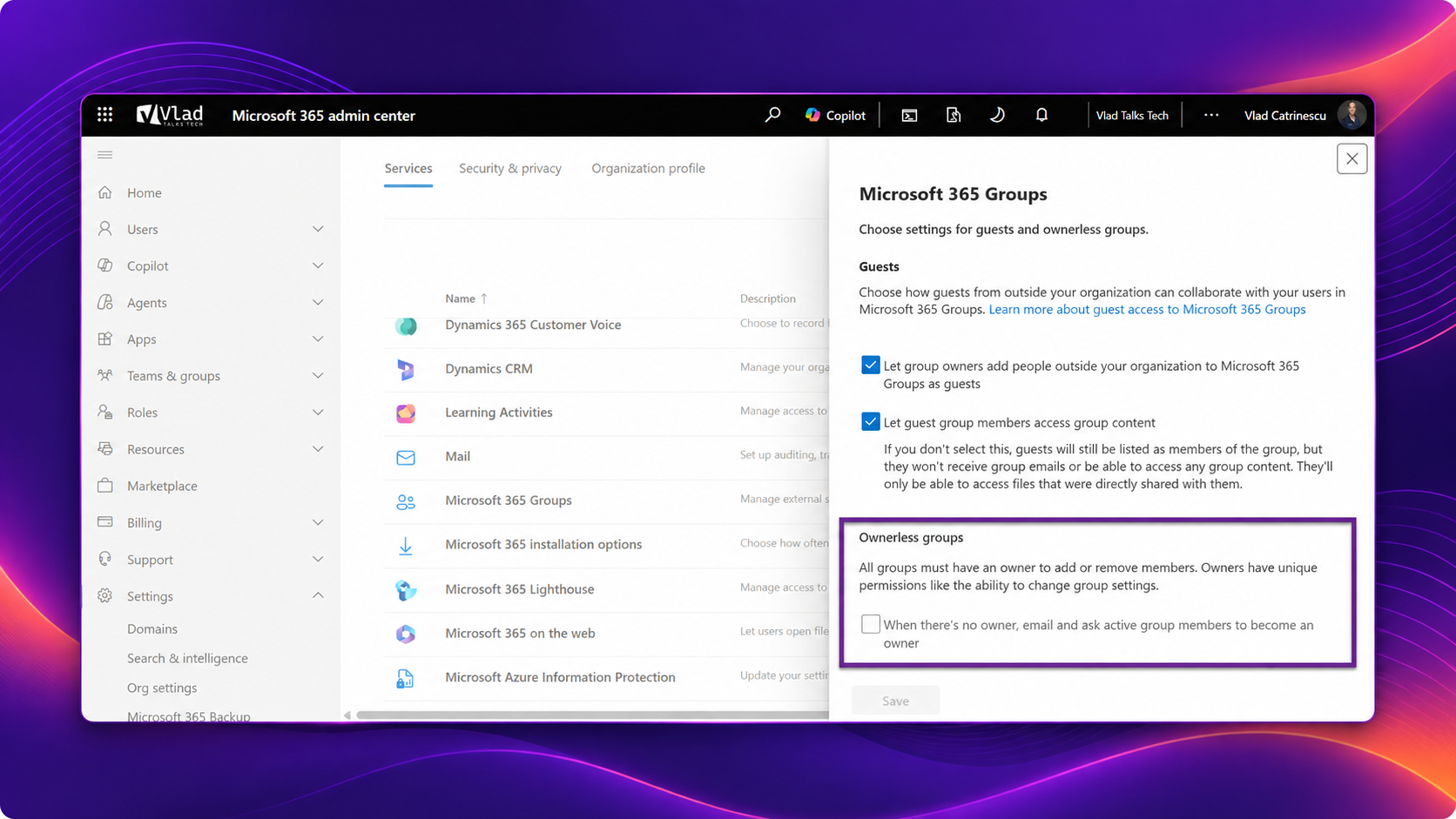Uncheck let group owners add guests
The image size is (1456, 819).
870,366
